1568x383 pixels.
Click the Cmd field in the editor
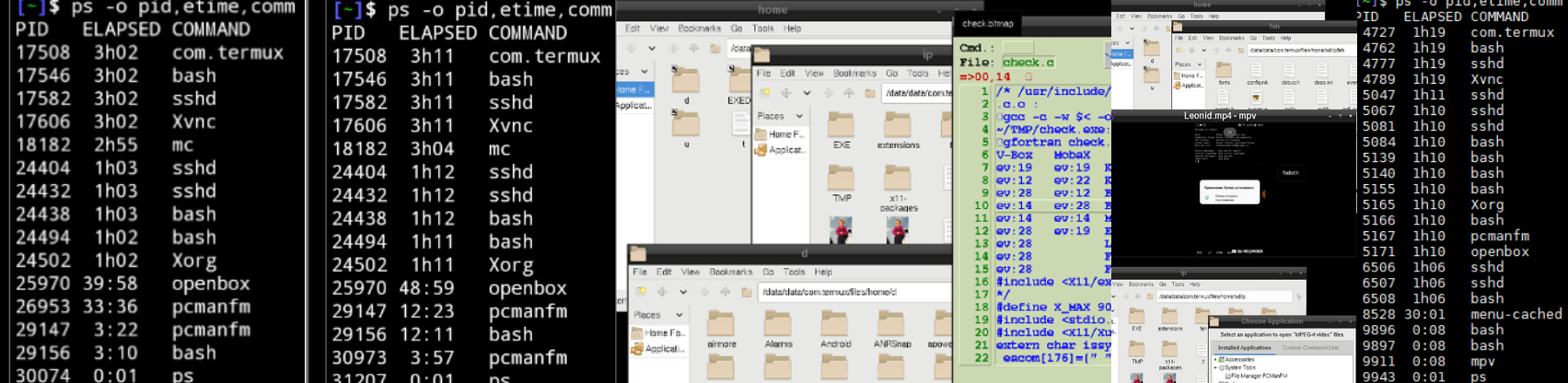pos(1017,48)
